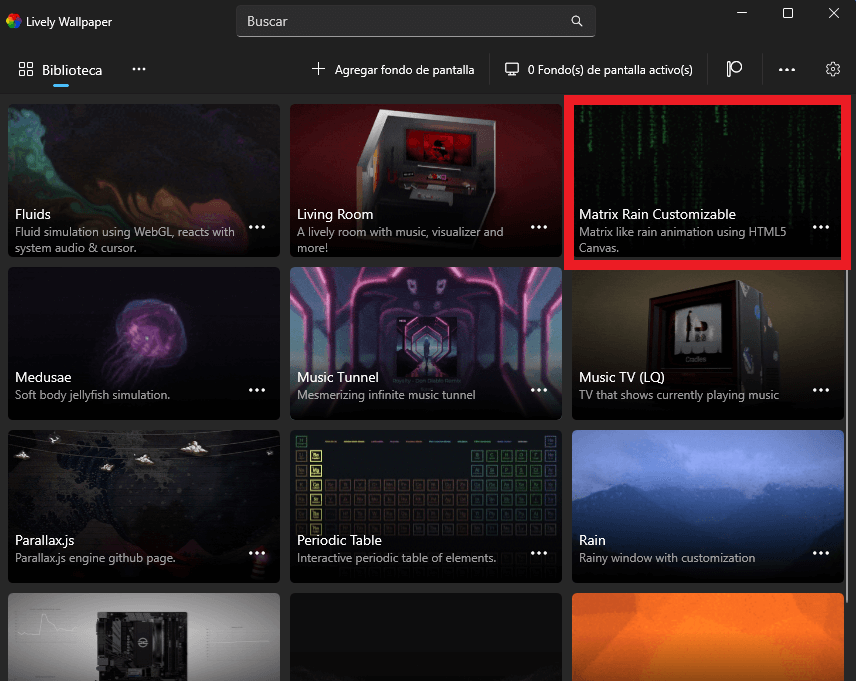Open the settings gear
Viewport: 856px width, 681px height.
click(833, 69)
